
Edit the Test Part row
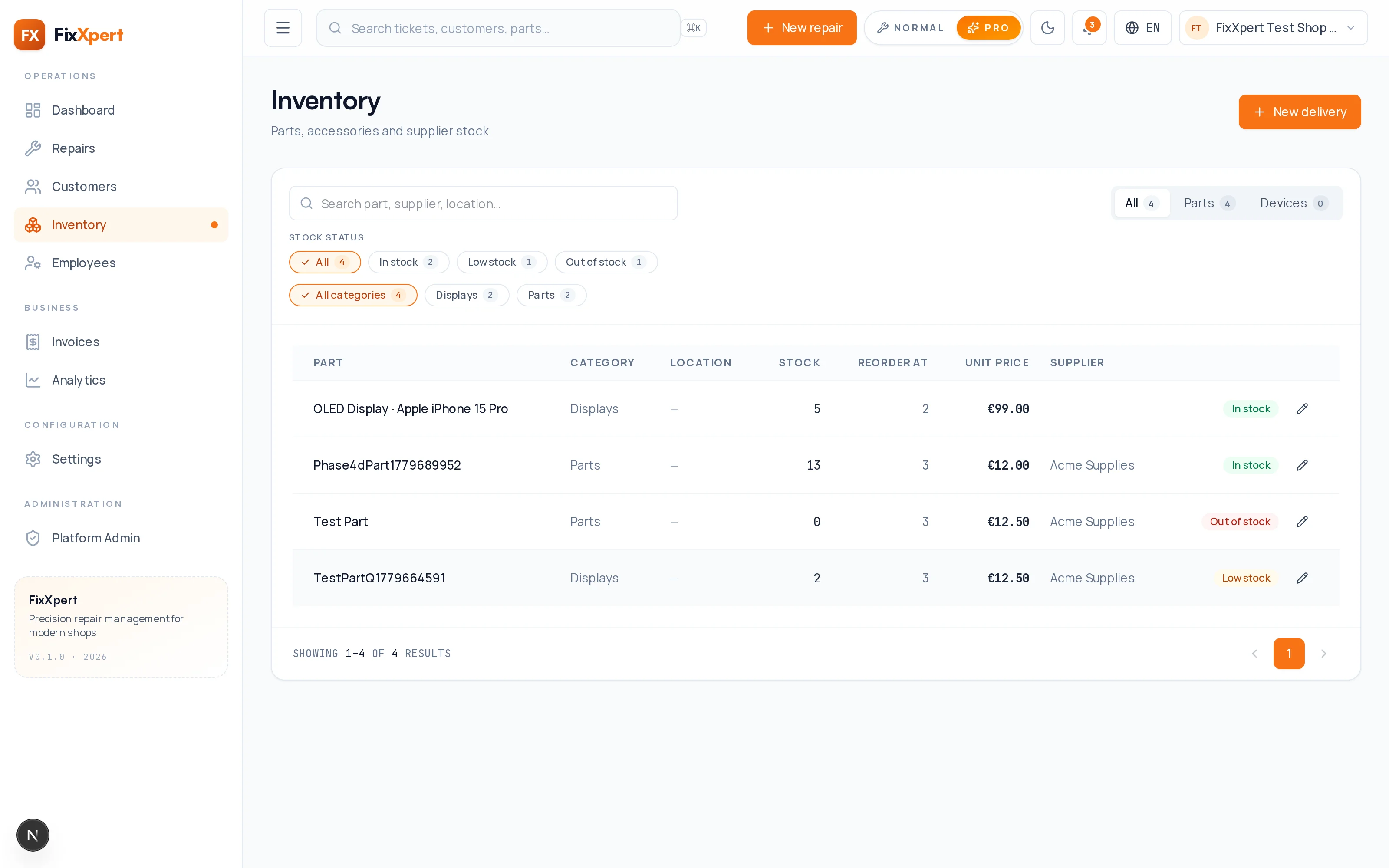[x=1302, y=521]
